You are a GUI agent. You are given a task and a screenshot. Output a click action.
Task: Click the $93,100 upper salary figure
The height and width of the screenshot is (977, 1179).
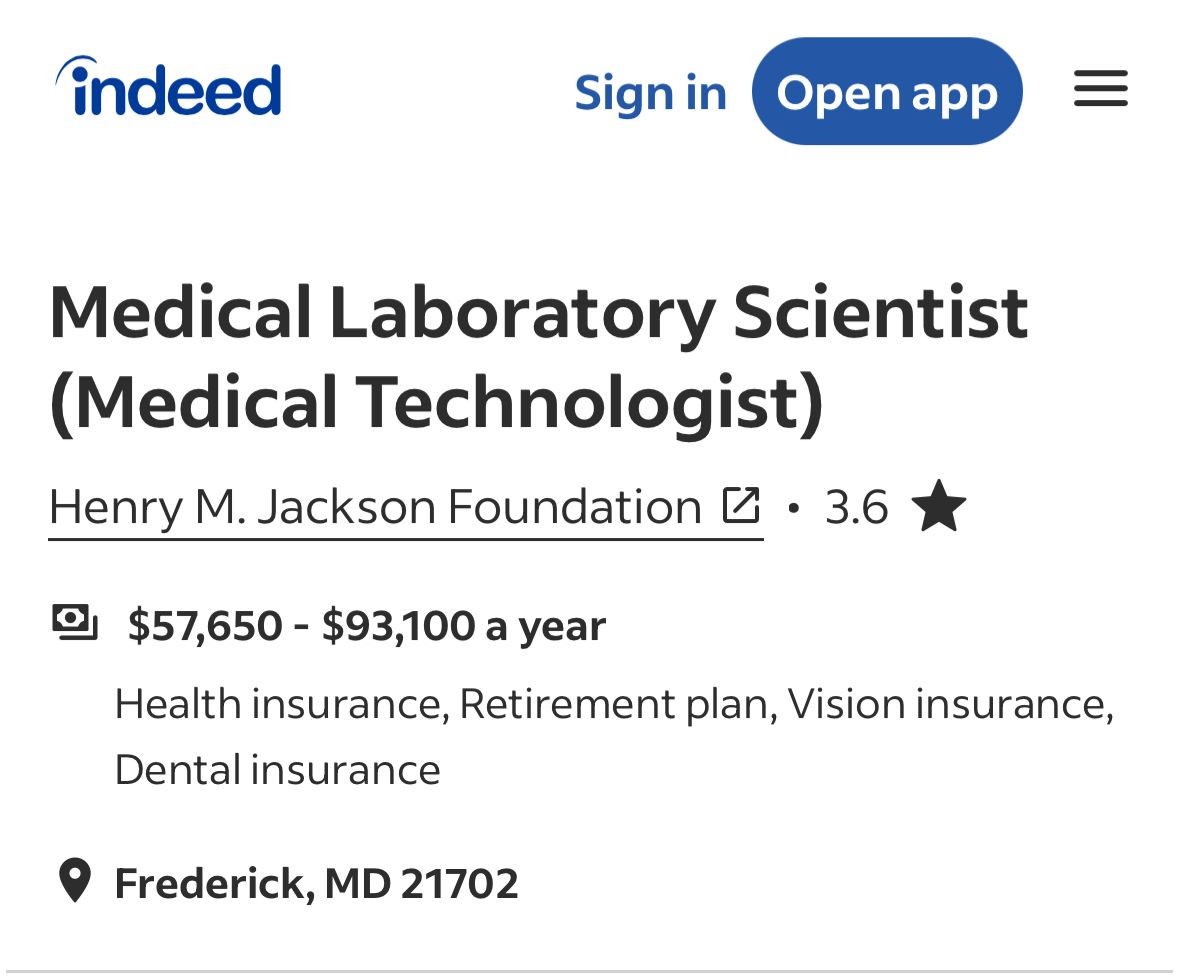tap(398, 626)
